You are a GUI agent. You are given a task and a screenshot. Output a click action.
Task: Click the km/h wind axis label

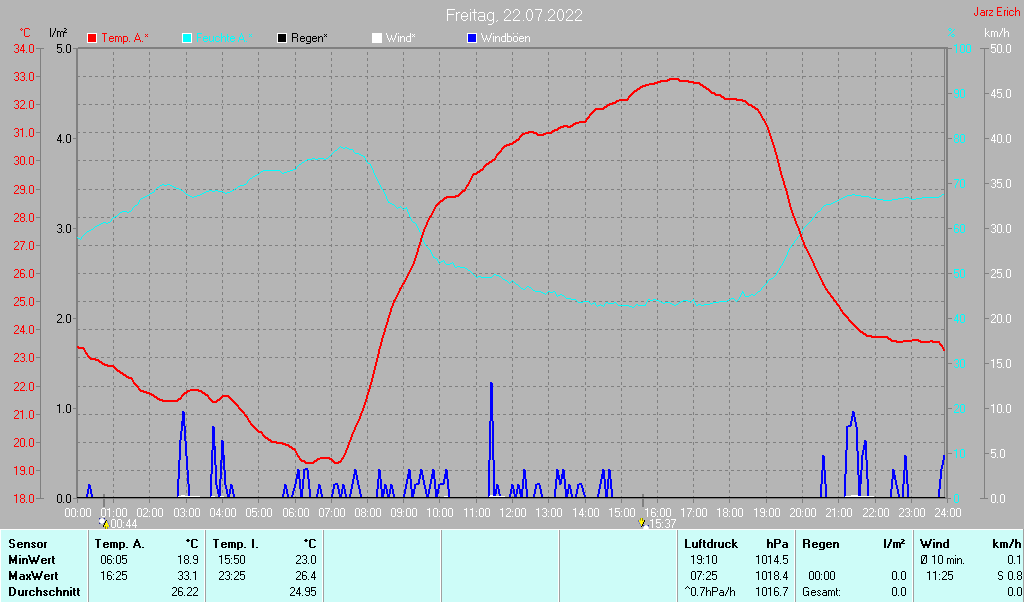click(x=996, y=33)
